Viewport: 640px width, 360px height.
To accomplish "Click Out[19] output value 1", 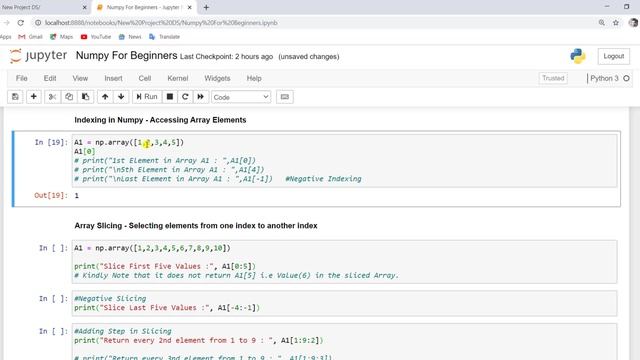I will [76, 196].
